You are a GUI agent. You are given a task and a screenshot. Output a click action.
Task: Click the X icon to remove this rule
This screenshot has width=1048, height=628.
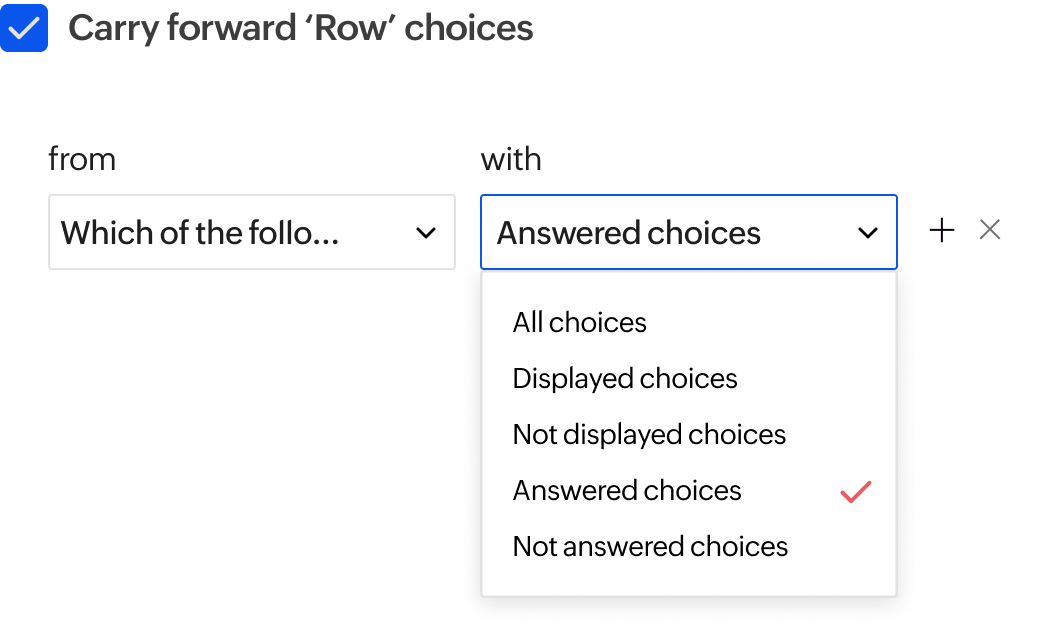989,229
